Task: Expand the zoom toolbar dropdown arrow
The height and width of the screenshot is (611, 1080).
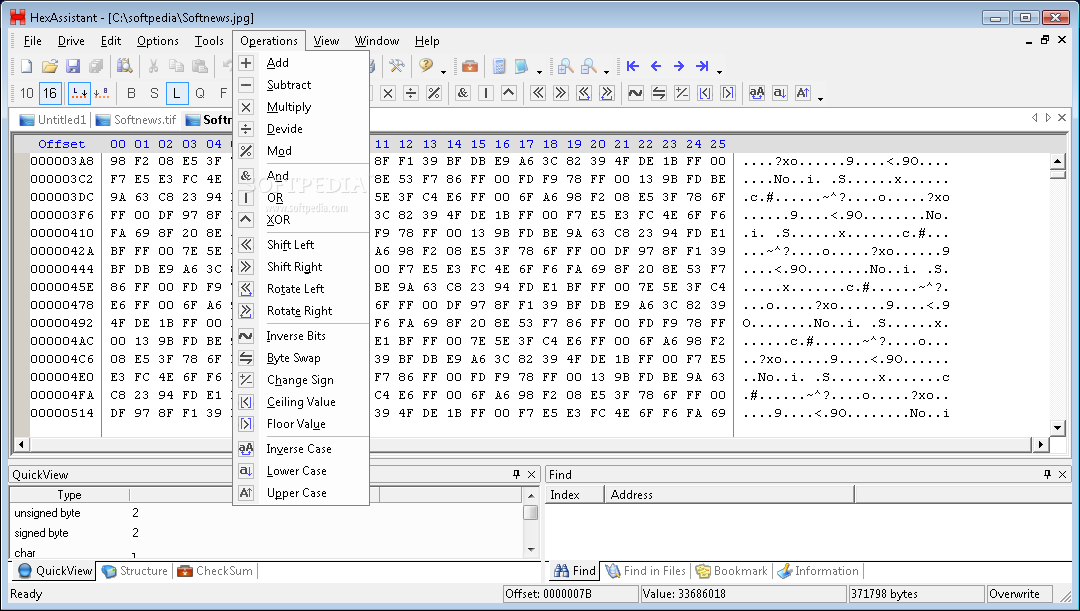Action: tap(606, 71)
